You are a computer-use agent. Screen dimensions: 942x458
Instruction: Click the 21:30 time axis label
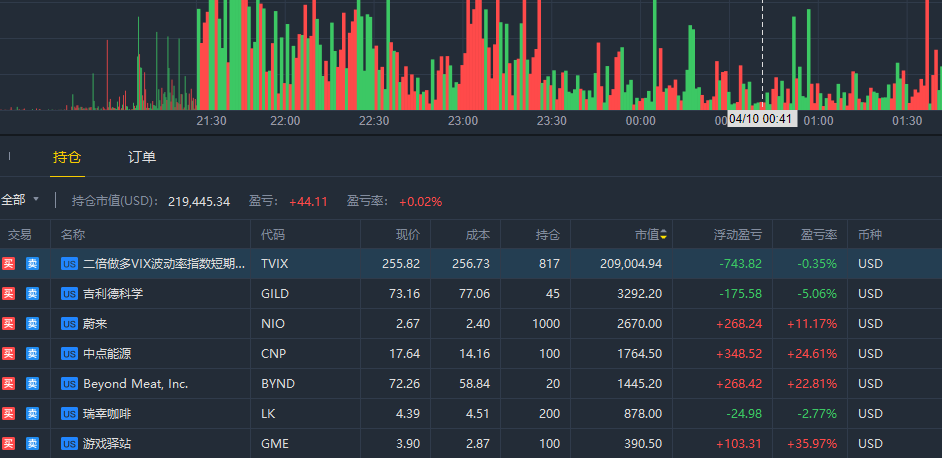click(211, 121)
